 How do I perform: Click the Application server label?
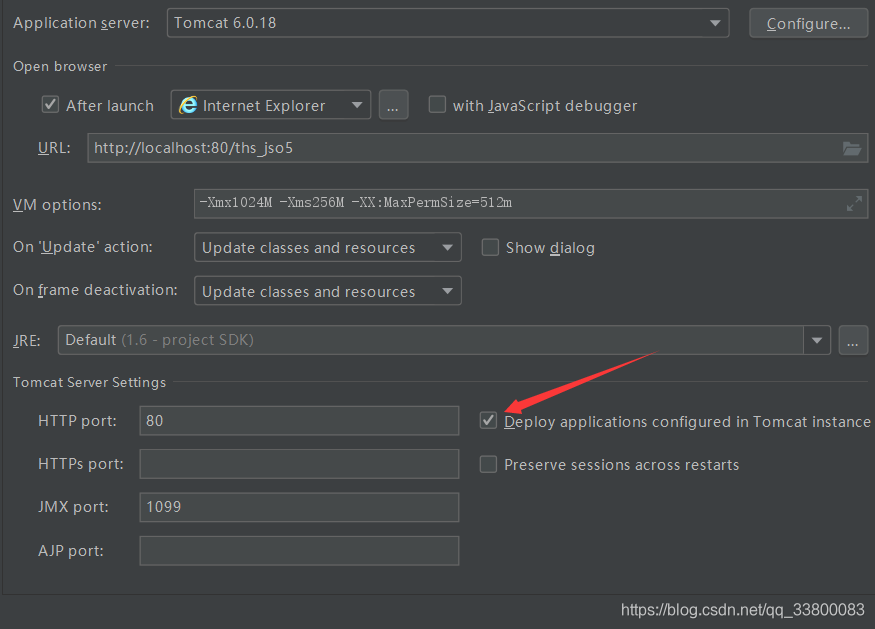pos(81,23)
